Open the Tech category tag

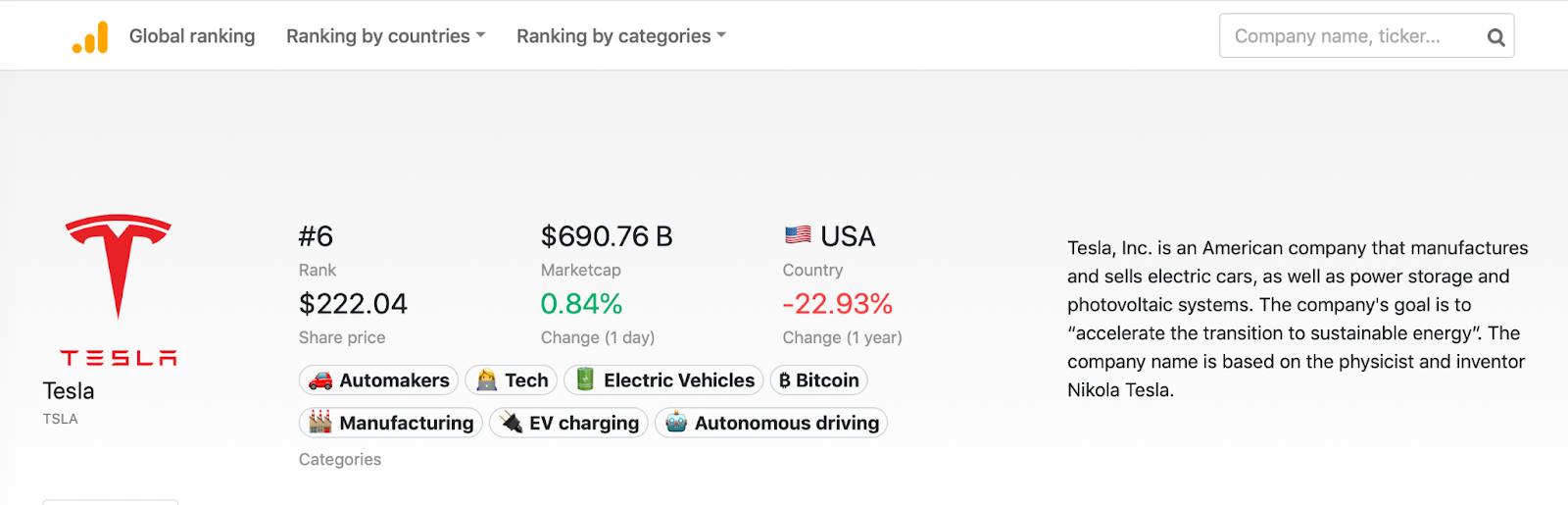coord(526,380)
